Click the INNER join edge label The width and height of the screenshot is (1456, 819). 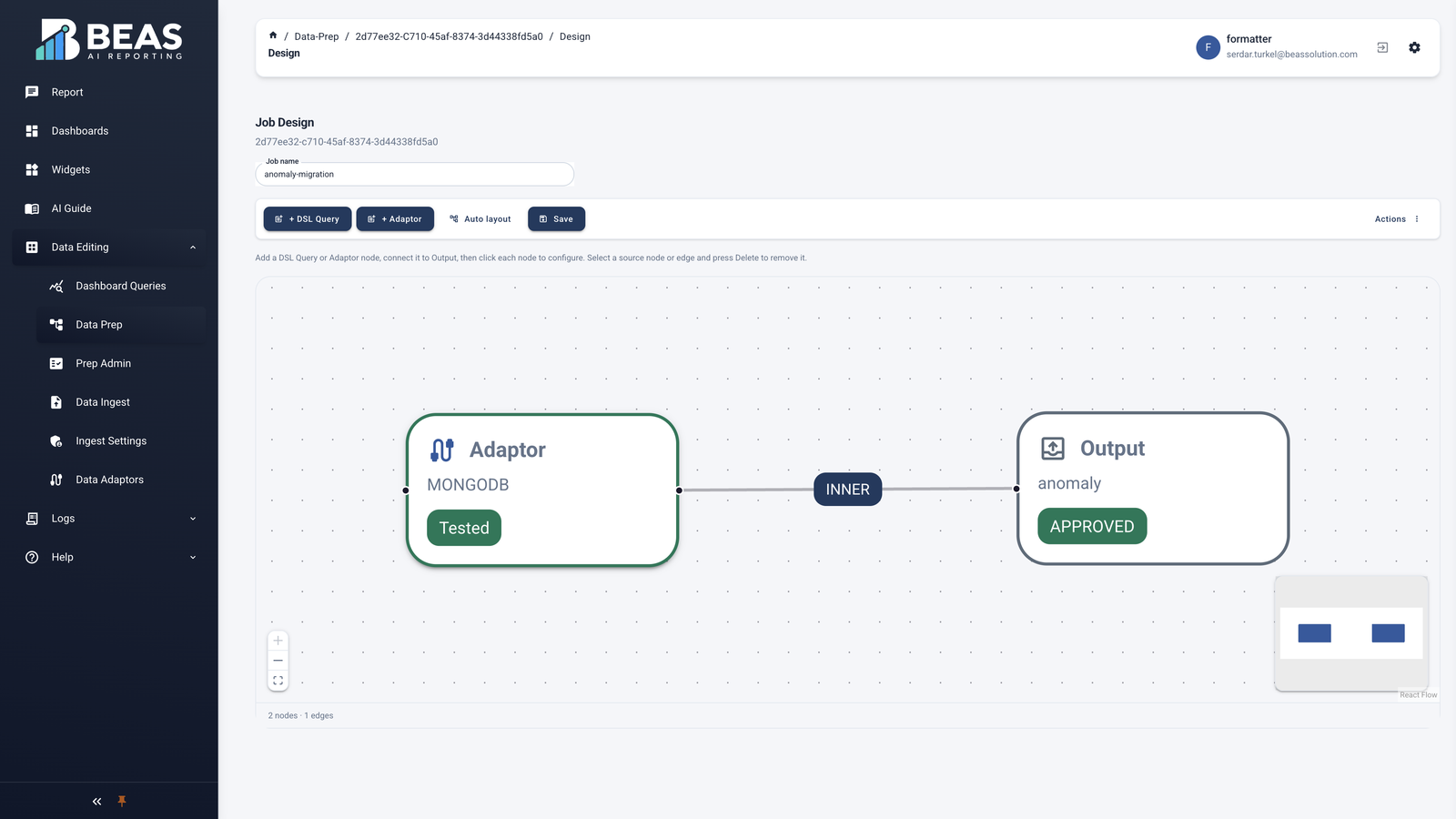(847, 490)
